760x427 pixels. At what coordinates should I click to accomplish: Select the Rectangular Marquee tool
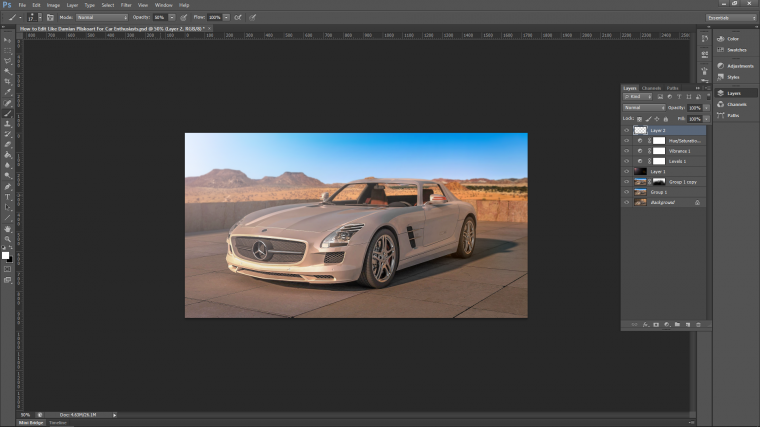click(7, 50)
